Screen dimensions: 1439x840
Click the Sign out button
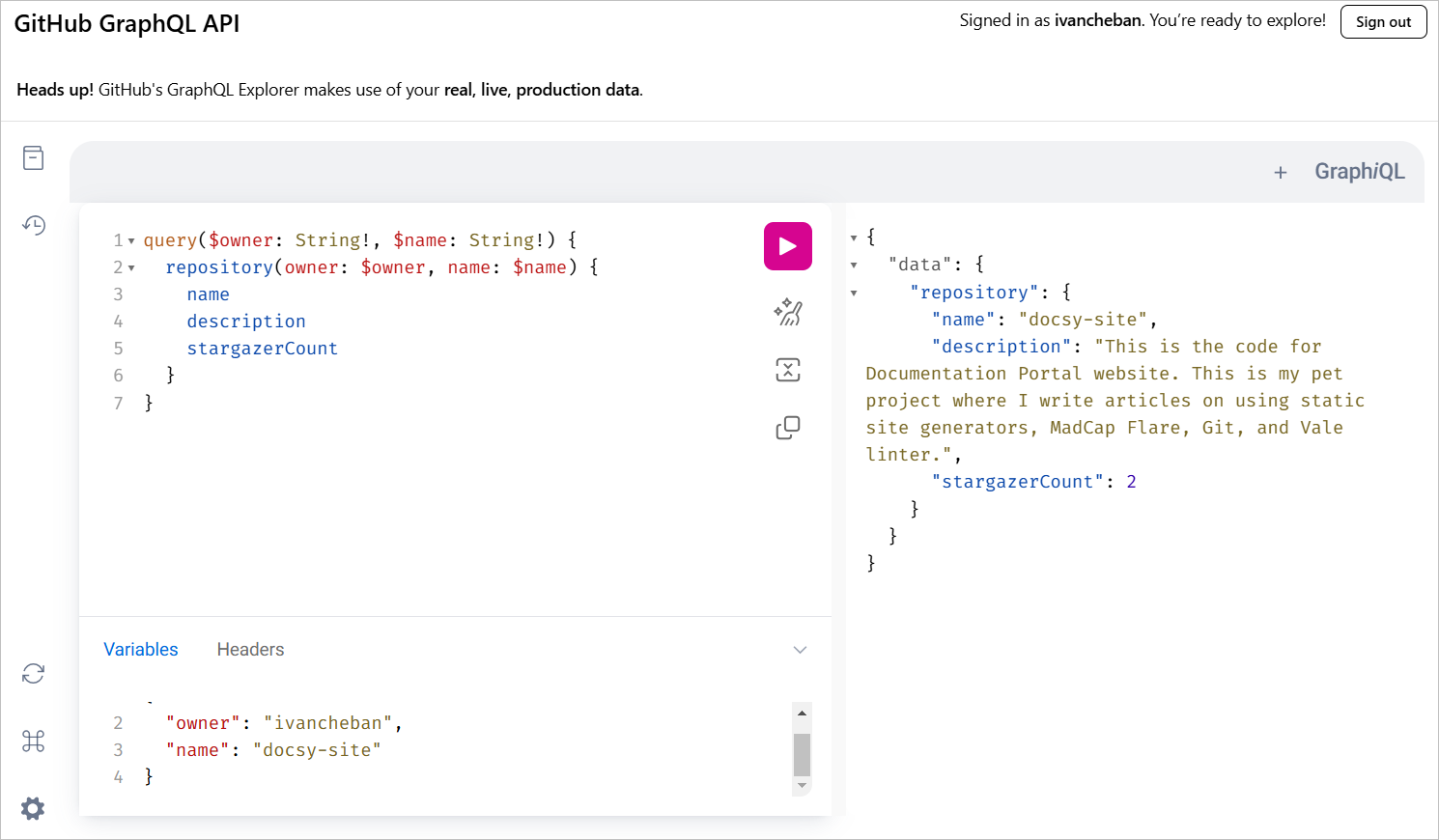click(x=1383, y=22)
